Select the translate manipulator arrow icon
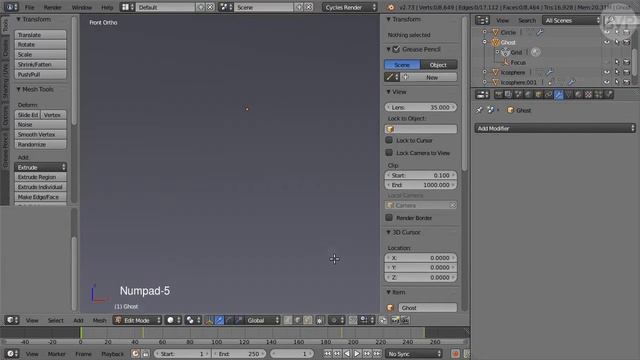The height and width of the screenshot is (360, 640). point(220,320)
